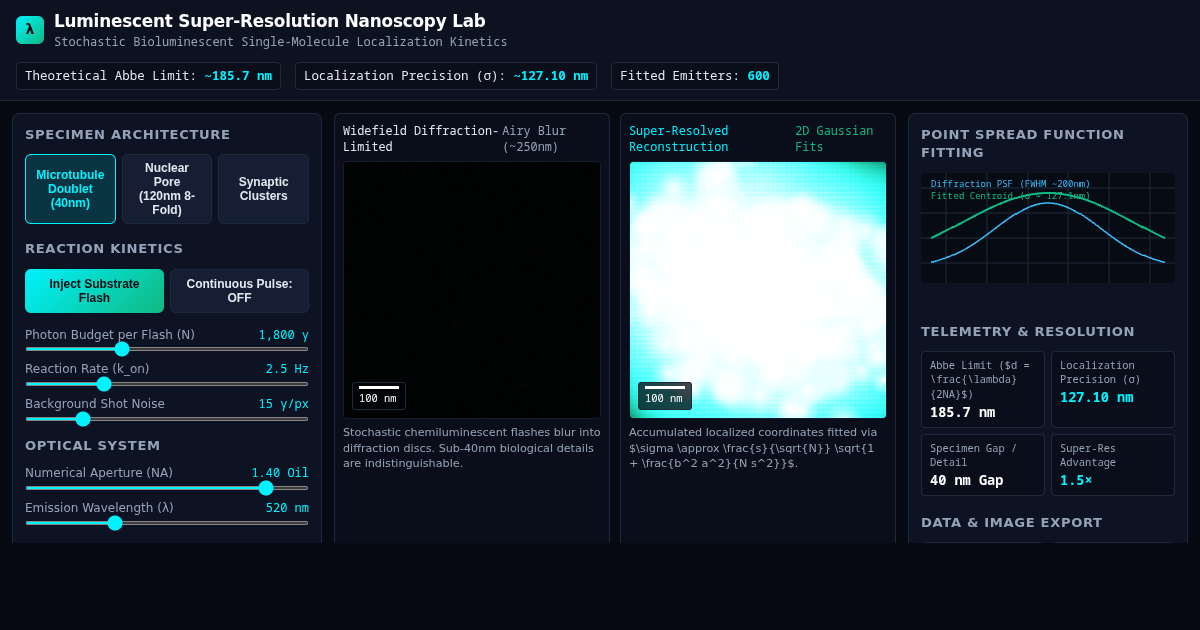Click the Theoretical Abbe Limit readout

[x=148, y=76]
